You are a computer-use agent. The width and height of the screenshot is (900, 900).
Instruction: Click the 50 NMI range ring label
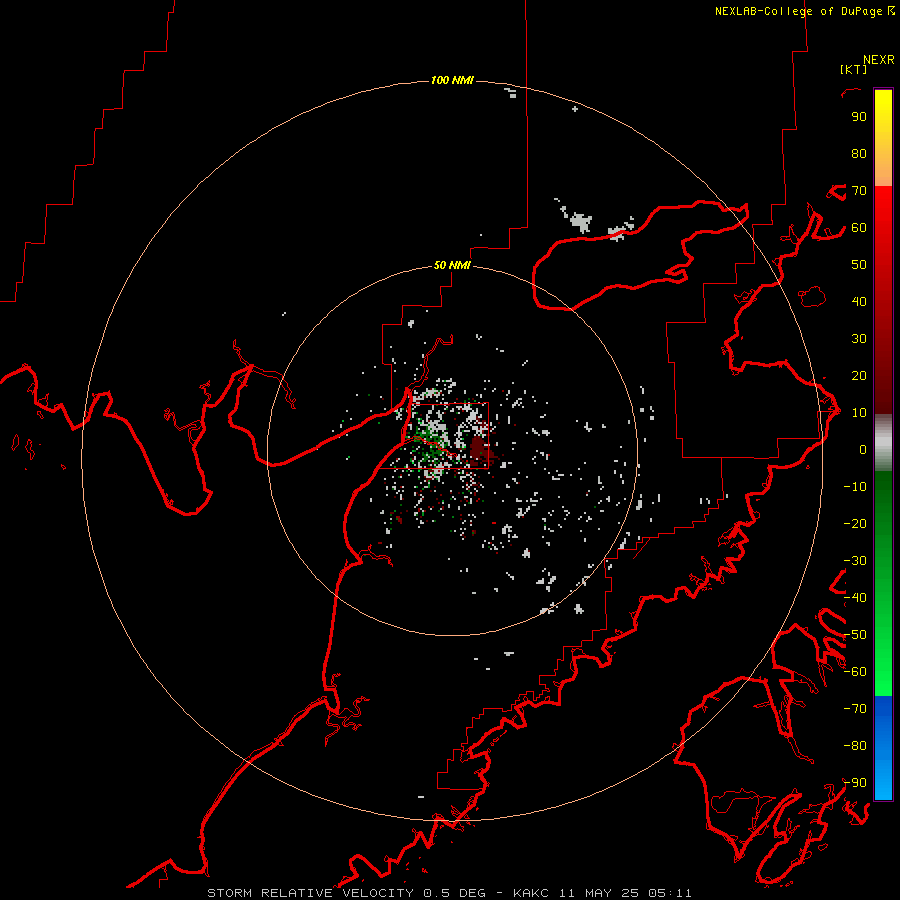(x=452, y=265)
